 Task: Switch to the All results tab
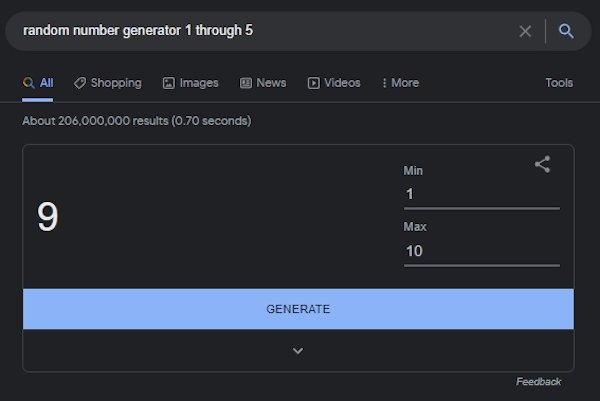[x=38, y=83]
